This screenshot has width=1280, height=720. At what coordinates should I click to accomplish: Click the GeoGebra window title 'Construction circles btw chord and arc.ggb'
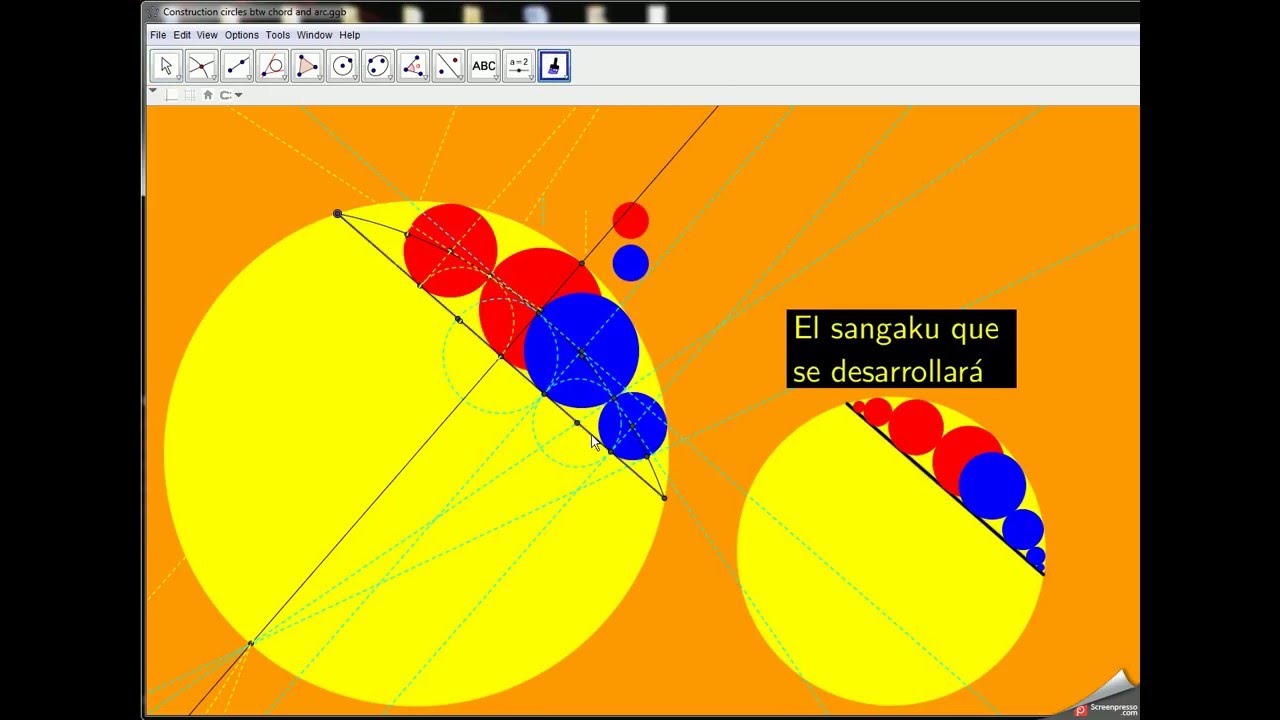click(254, 12)
